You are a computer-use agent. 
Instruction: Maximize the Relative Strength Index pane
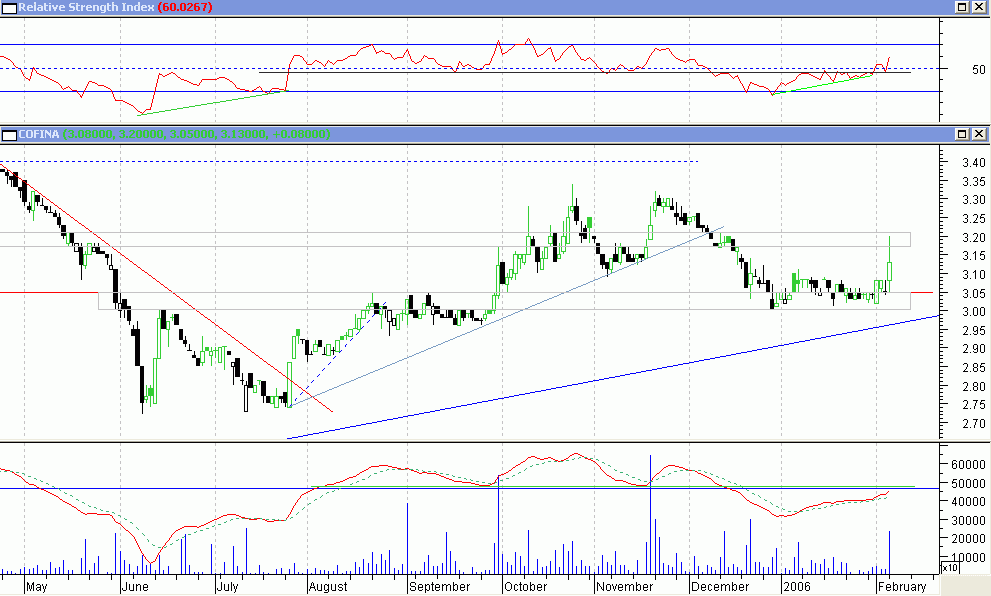coord(962,7)
